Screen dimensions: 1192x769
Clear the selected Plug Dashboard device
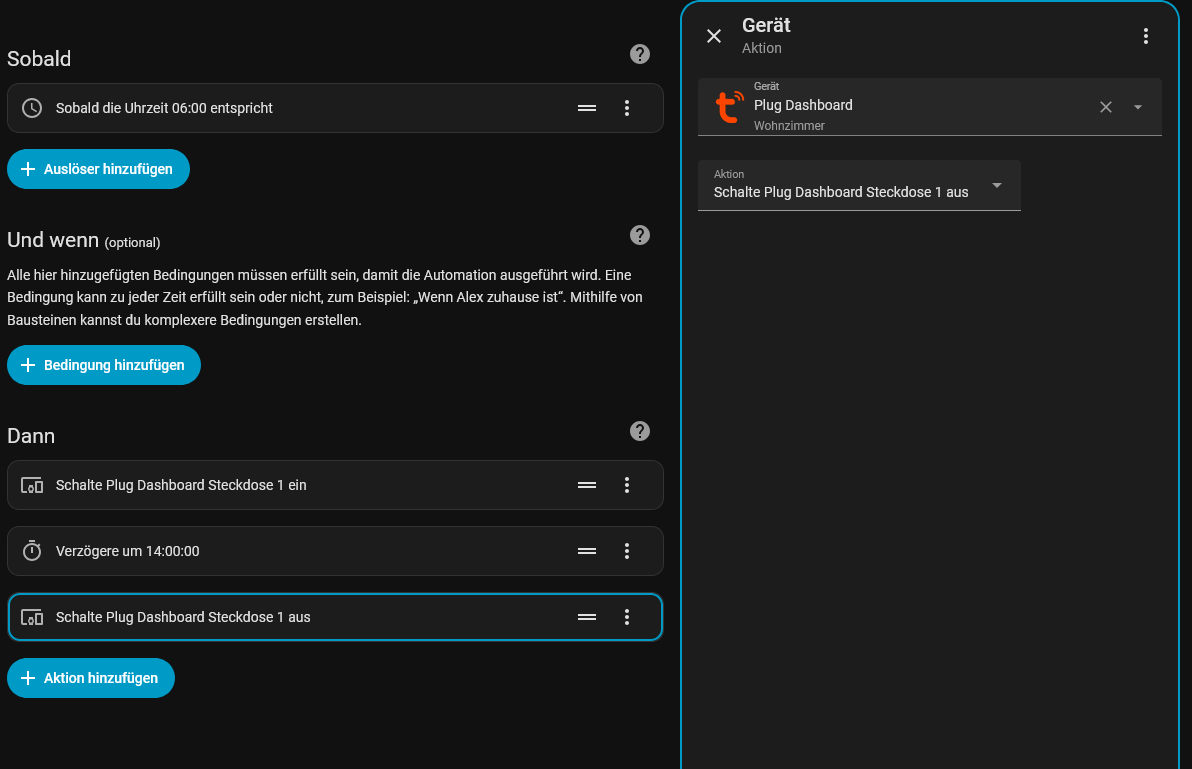1106,107
